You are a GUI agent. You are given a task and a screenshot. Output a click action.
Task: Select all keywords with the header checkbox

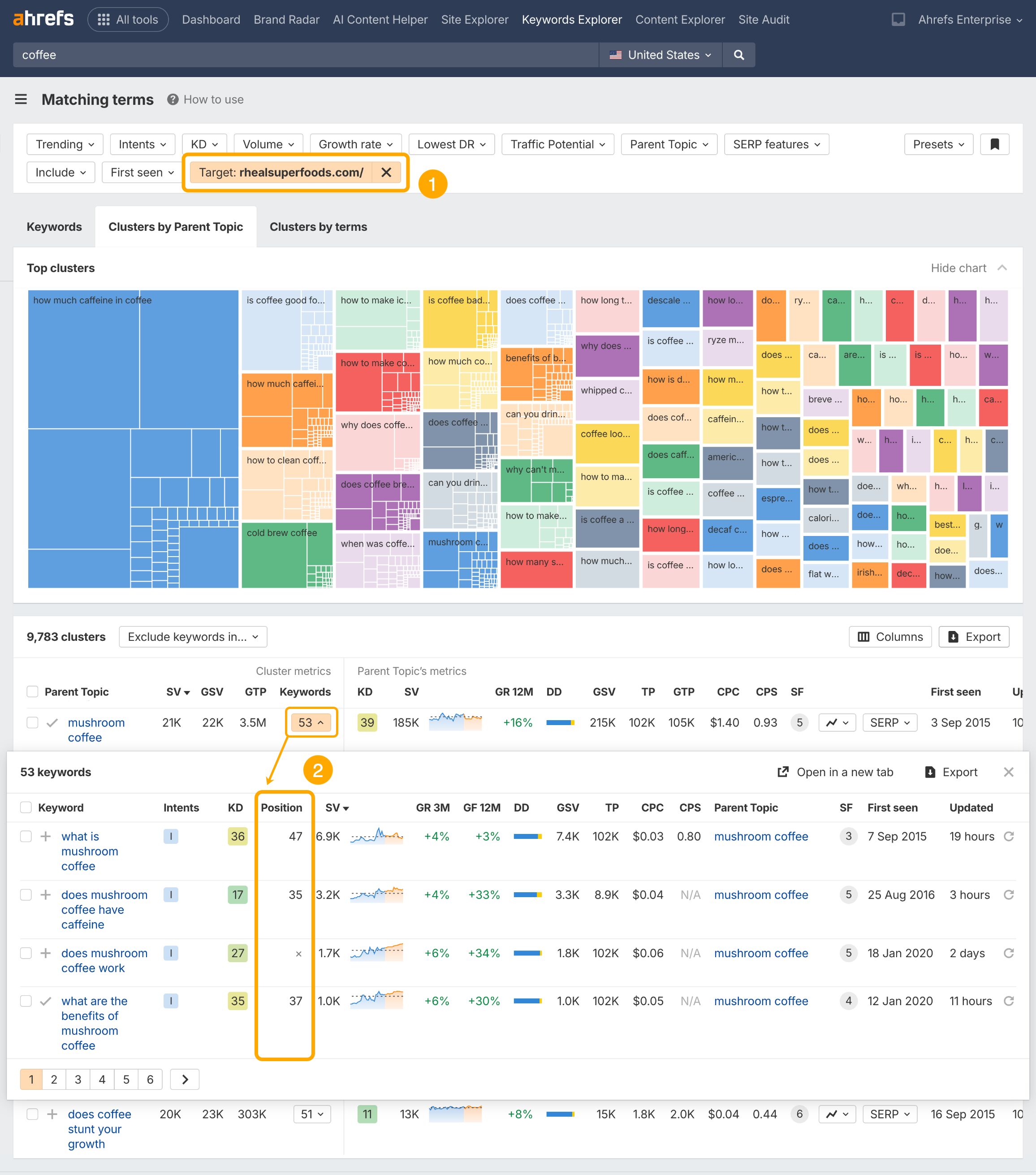click(26, 807)
